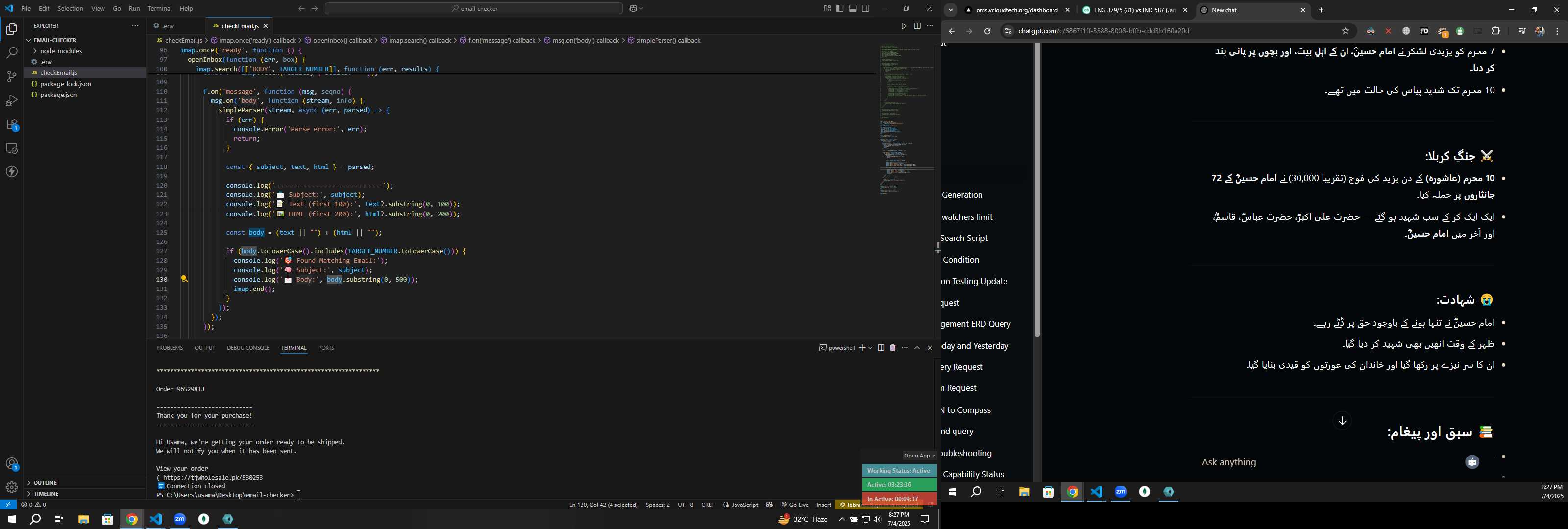Open the Copilot chat icon beside search bar
The height and width of the screenshot is (529, 1568).
point(633,8)
